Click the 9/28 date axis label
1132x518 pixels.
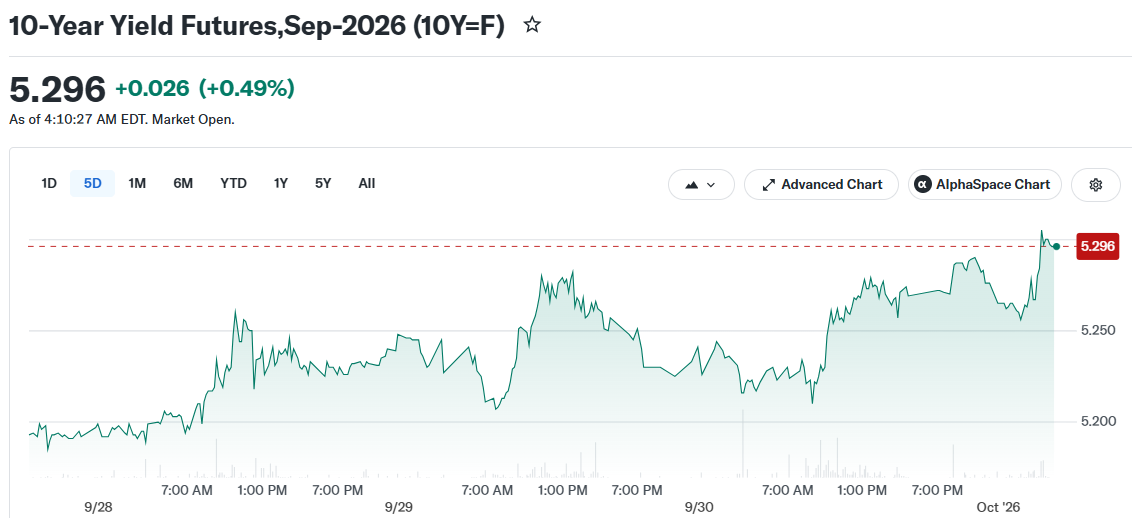(x=98, y=508)
